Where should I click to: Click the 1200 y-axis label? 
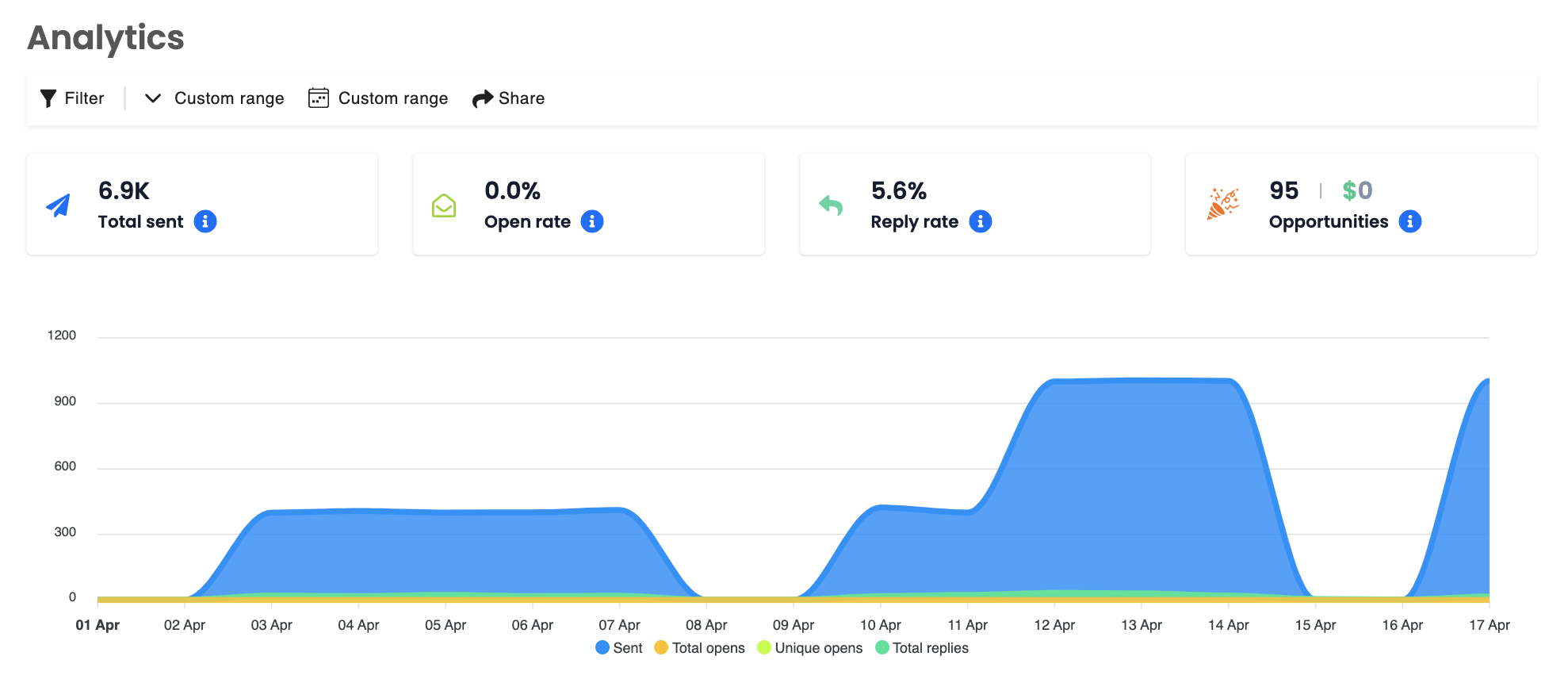coord(62,336)
